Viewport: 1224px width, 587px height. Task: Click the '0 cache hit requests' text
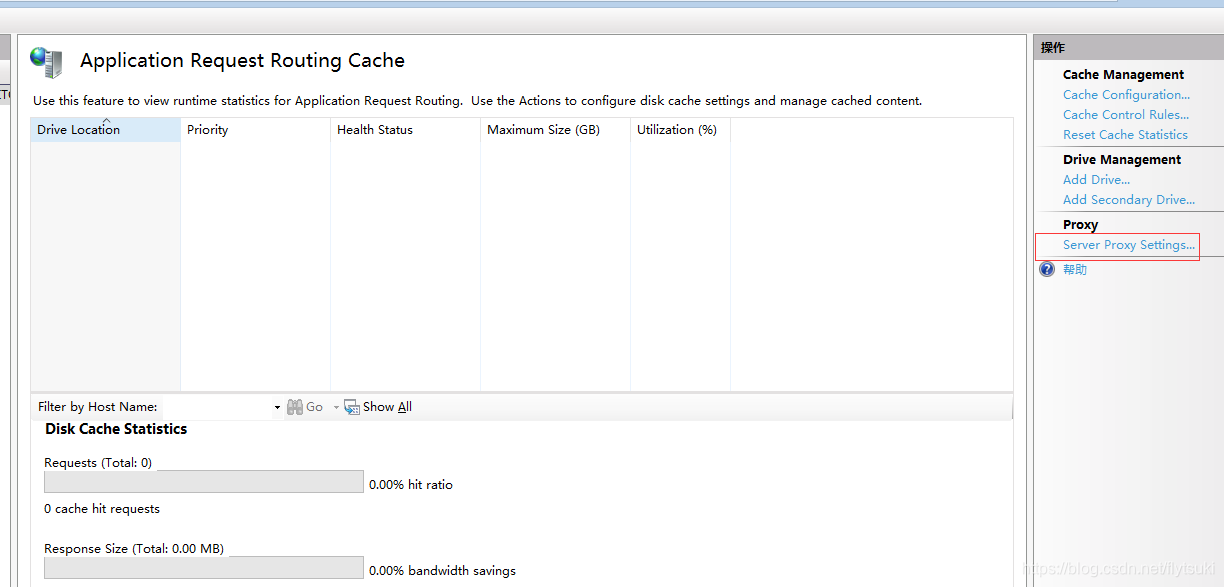(x=102, y=509)
